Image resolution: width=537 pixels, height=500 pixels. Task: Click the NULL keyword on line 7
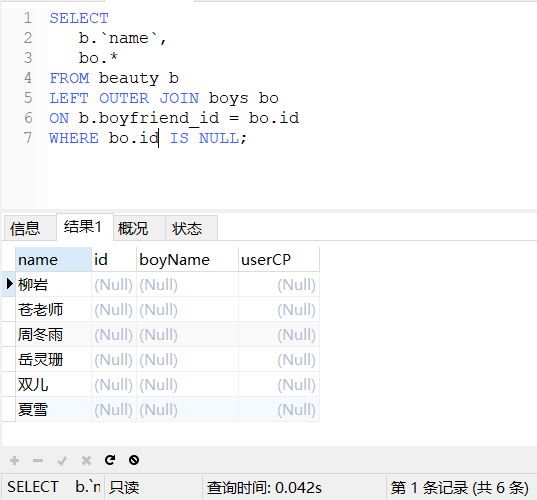[x=219, y=138]
